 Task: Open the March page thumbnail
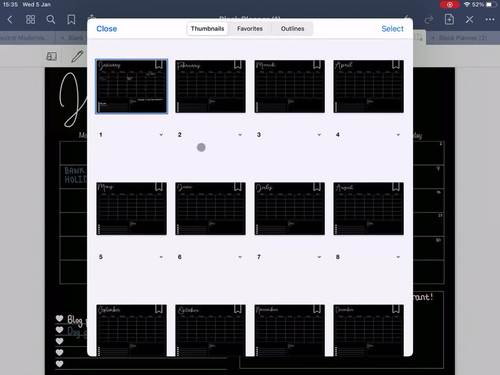[289, 86]
